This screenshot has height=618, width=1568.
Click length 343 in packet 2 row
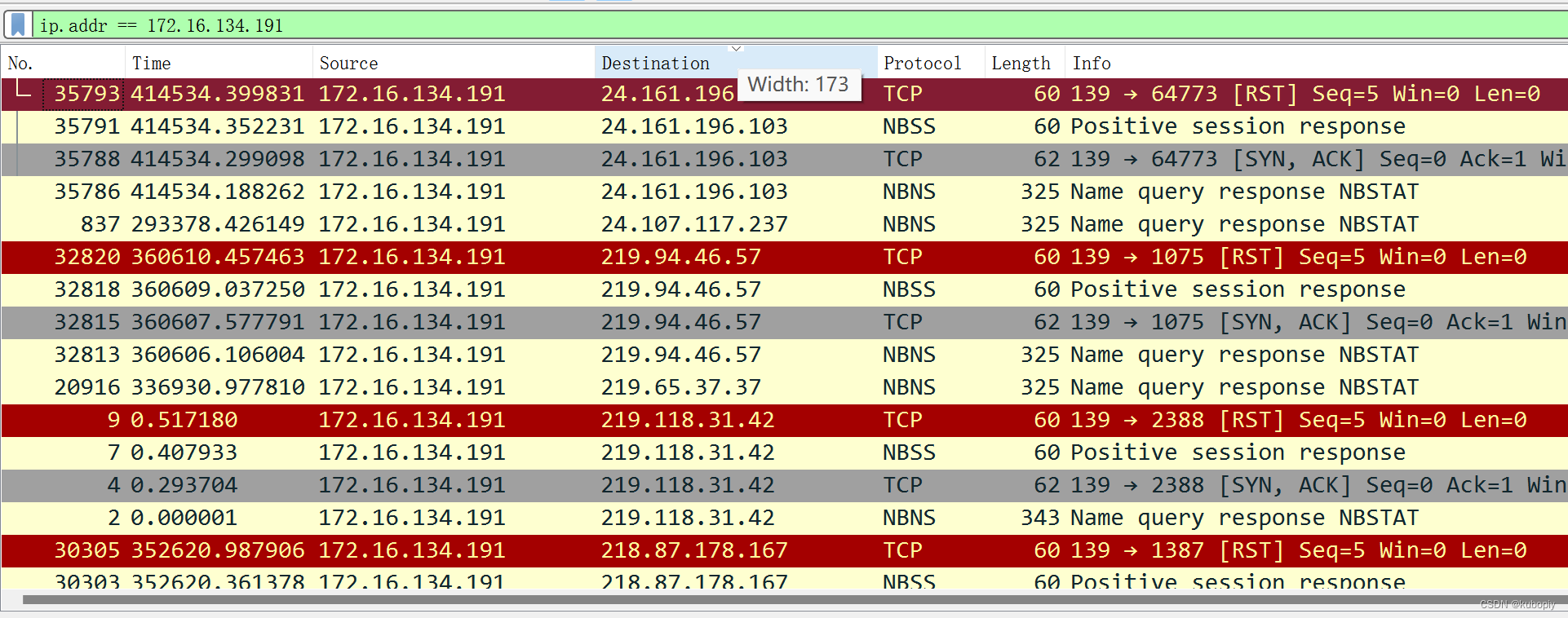1040,518
